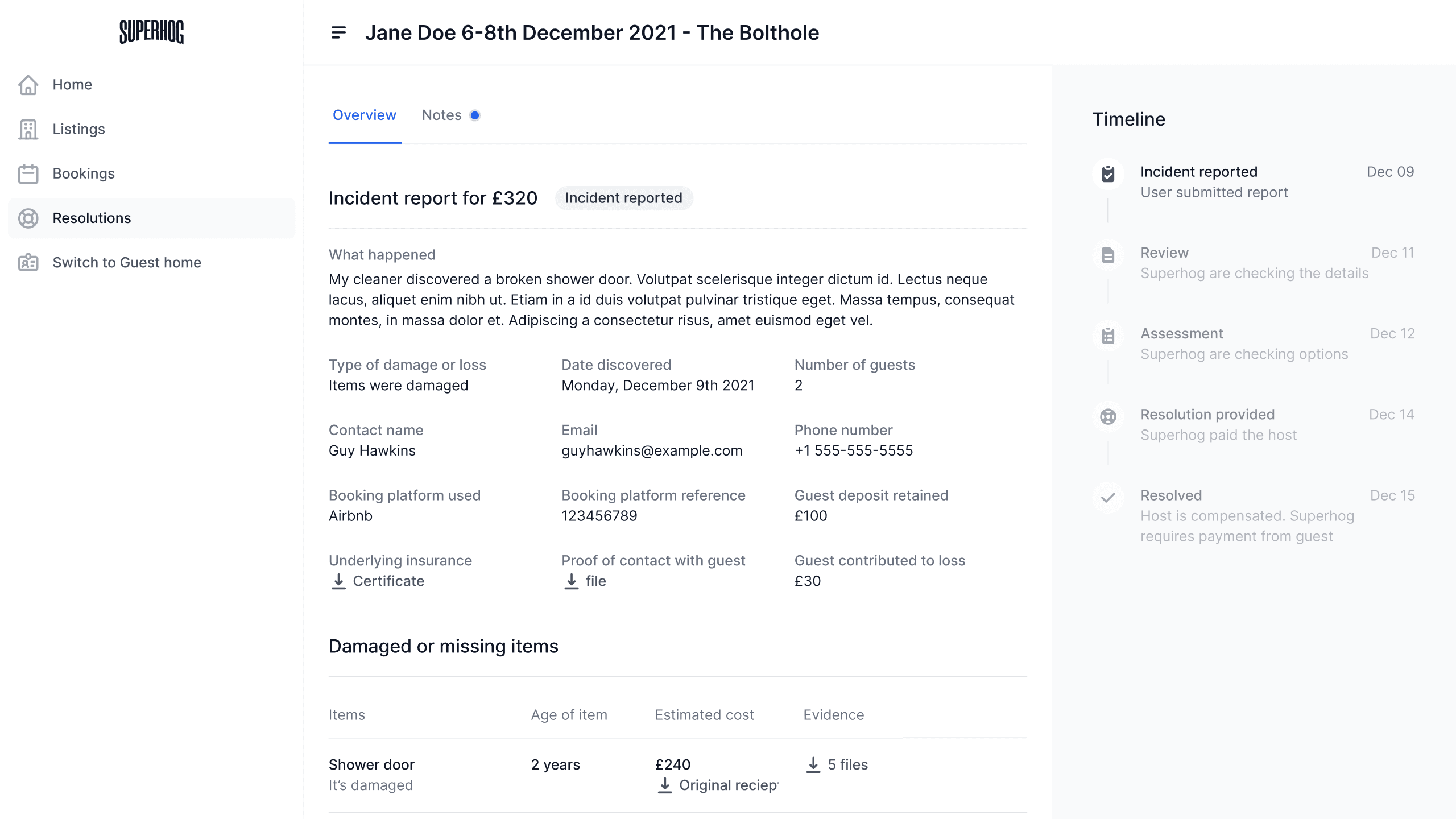1456x819 pixels.
Task: Select the Overview tab
Action: pos(365,115)
